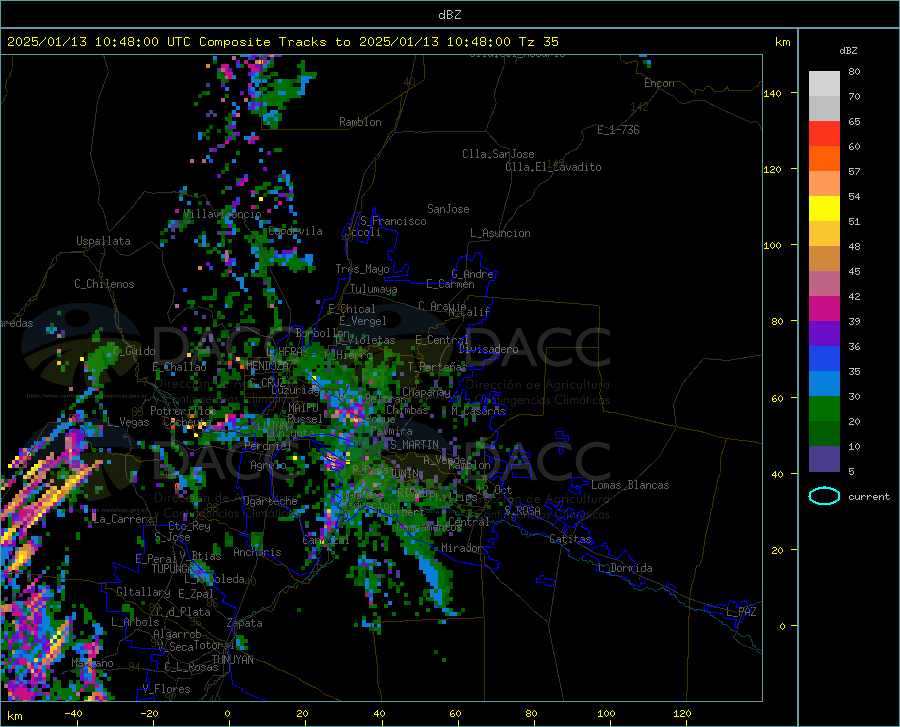The height and width of the screenshot is (727, 900).
Task: Click the 'L_Arboles' map label
Action: [135, 621]
